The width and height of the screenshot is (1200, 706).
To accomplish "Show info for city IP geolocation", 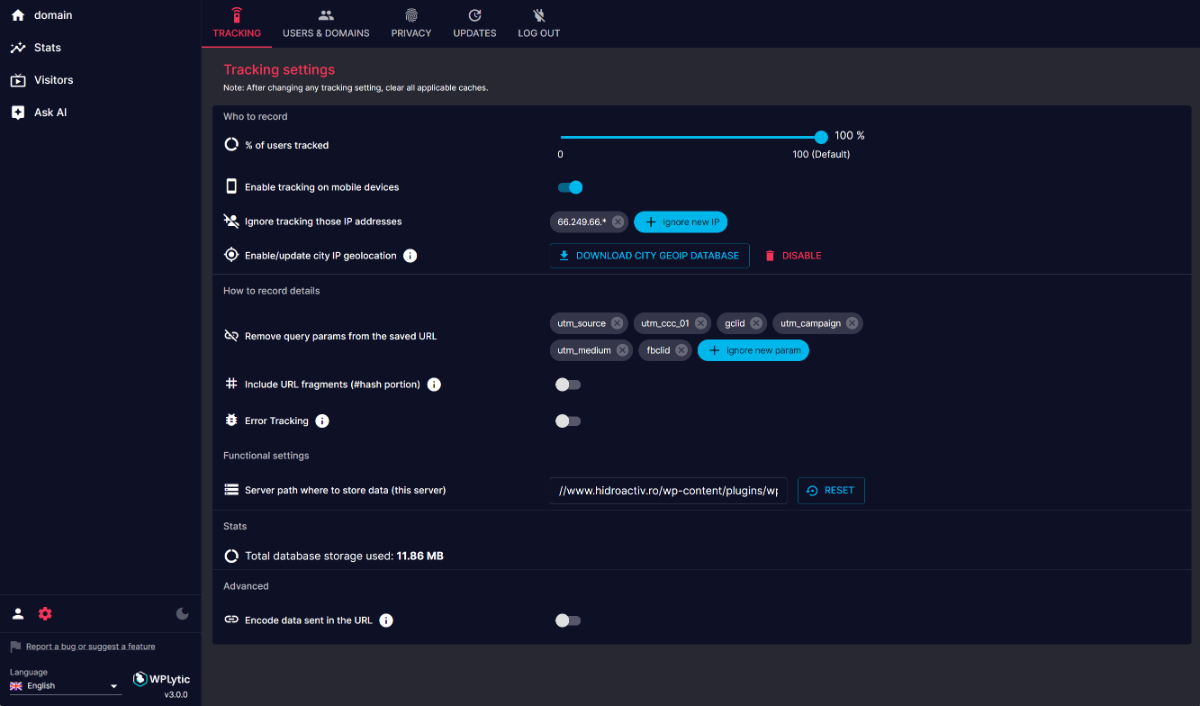I will (410, 256).
